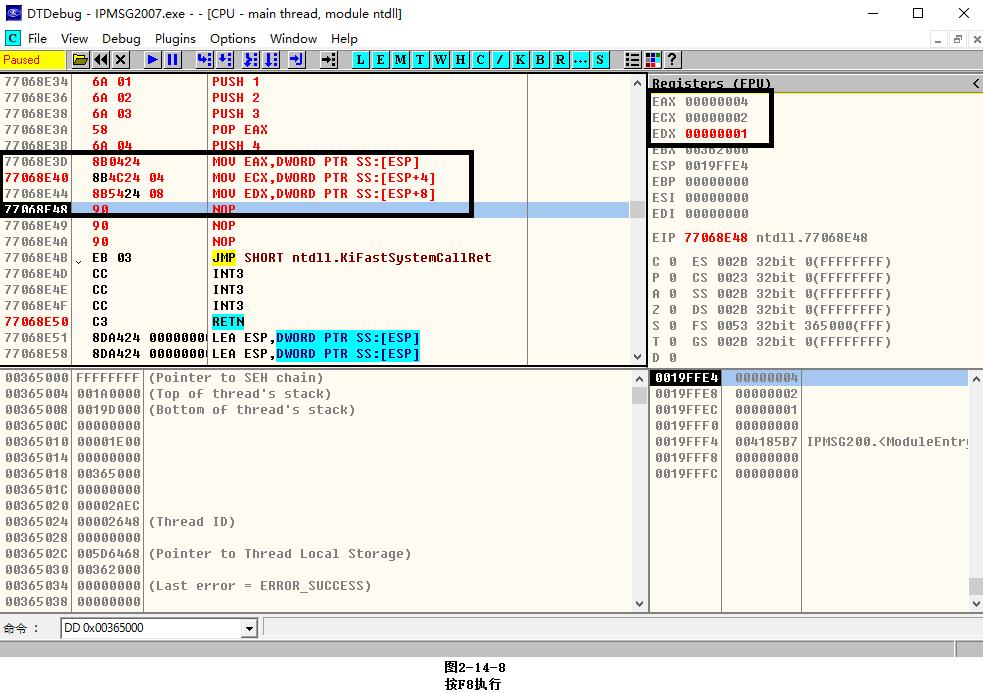Open Executable modules via E button
Screen dimensions: 983x693
[x=380, y=60]
